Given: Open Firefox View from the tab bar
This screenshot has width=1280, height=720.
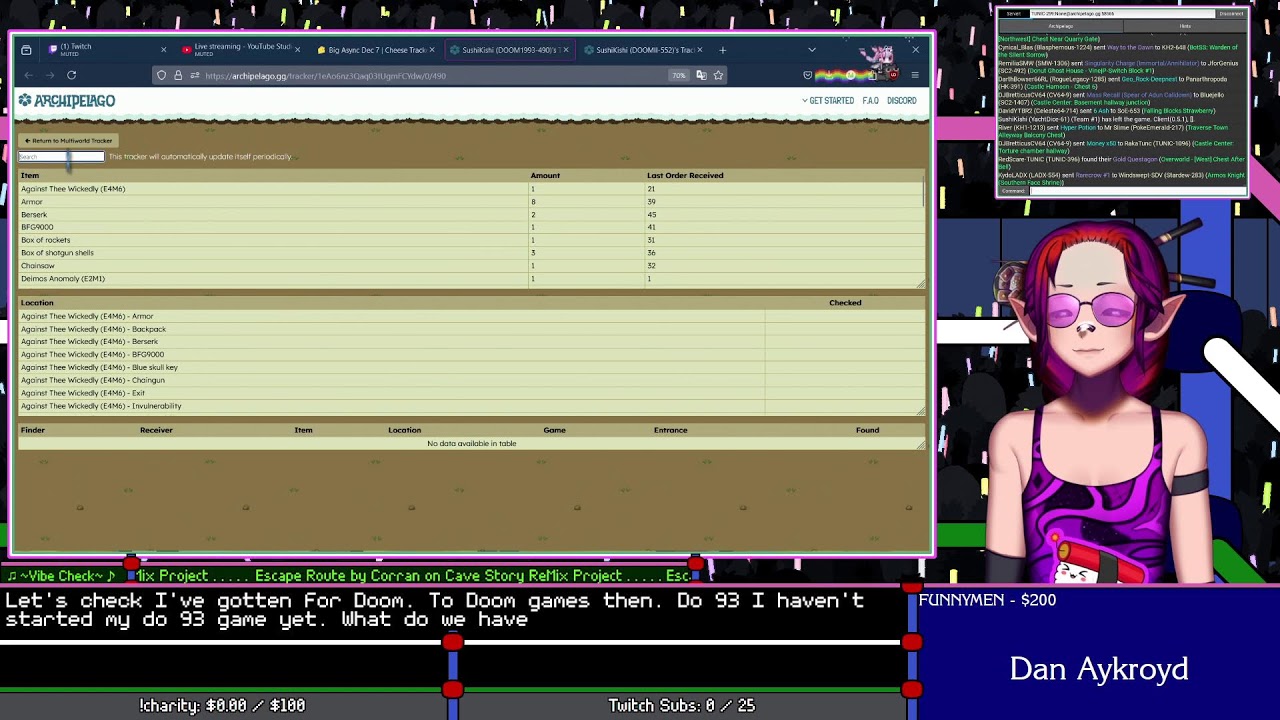Looking at the screenshot, I should pos(26,50).
